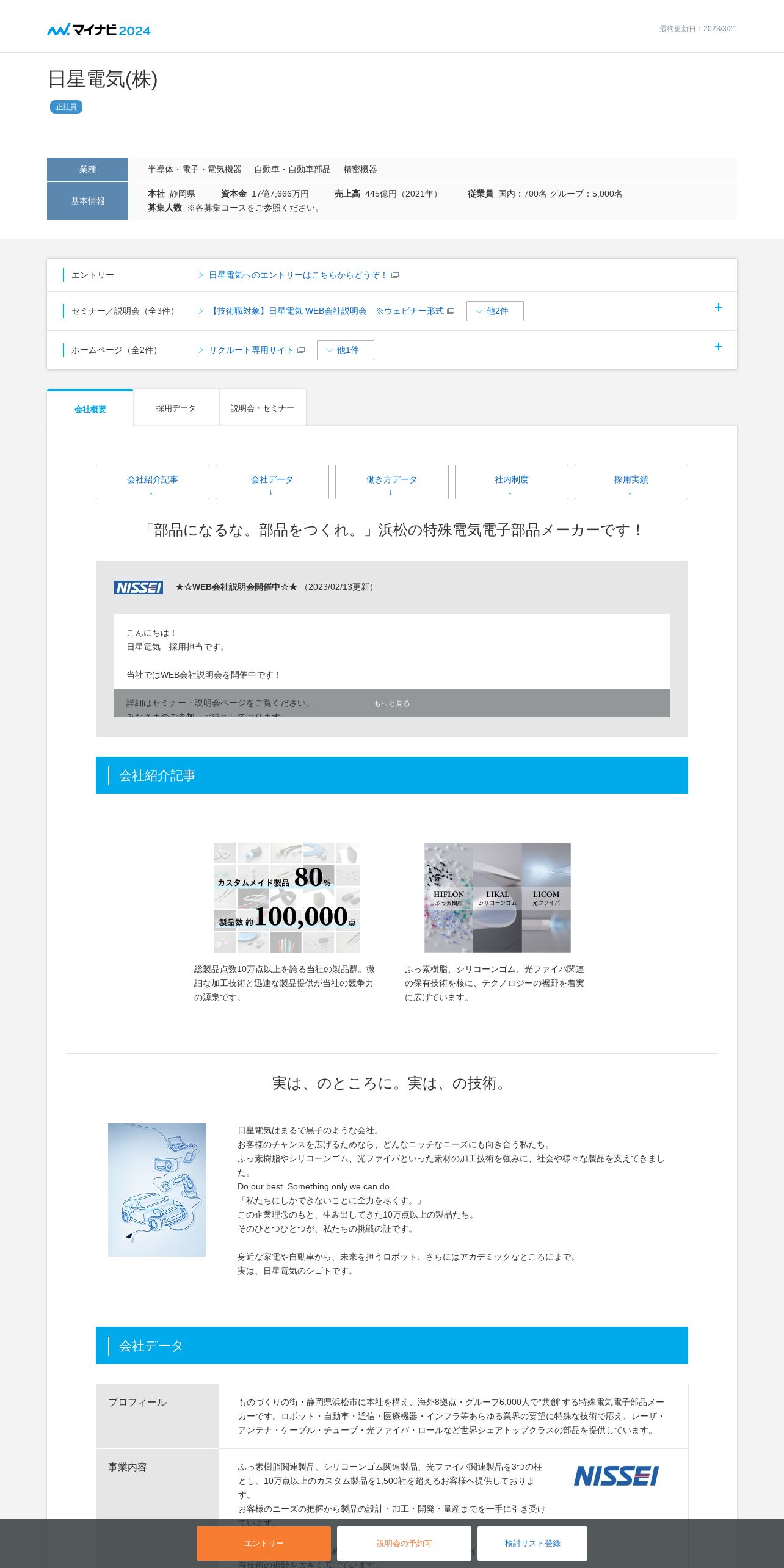Click the 検討リスト登録 button

pos(532,1543)
